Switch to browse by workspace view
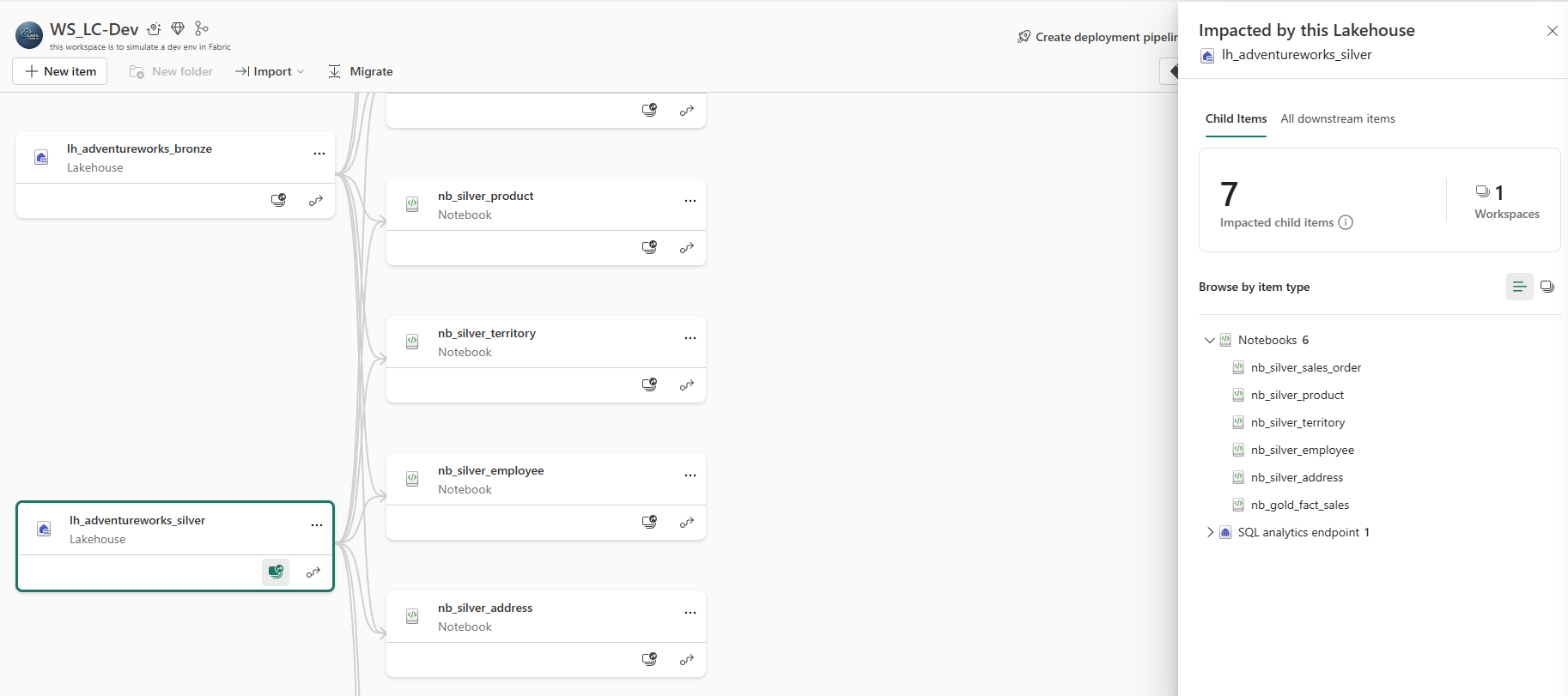The image size is (1568, 696). click(x=1547, y=287)
